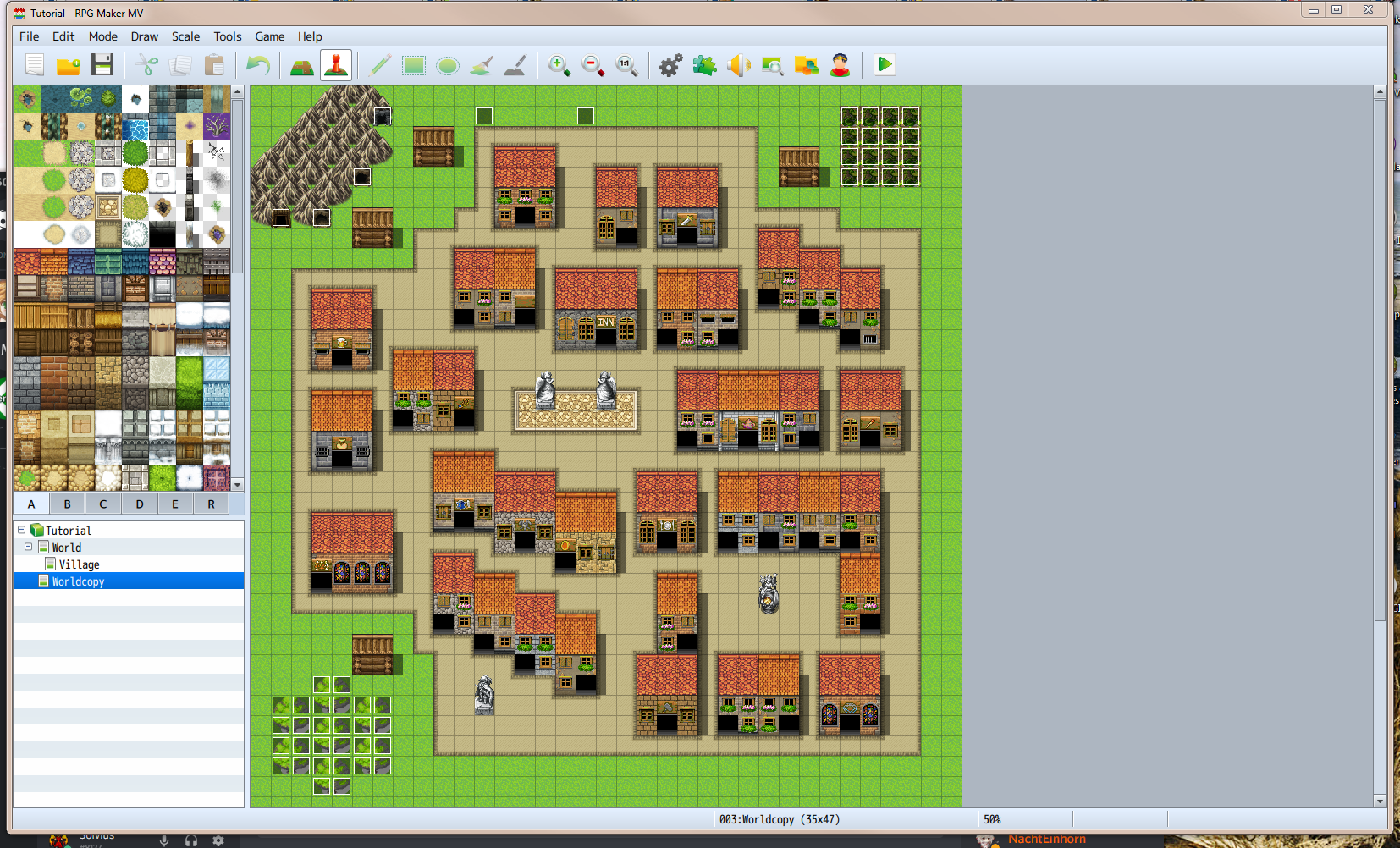
Task: Collapse the Tutorial project tree node
Action: tap(22, 530)
